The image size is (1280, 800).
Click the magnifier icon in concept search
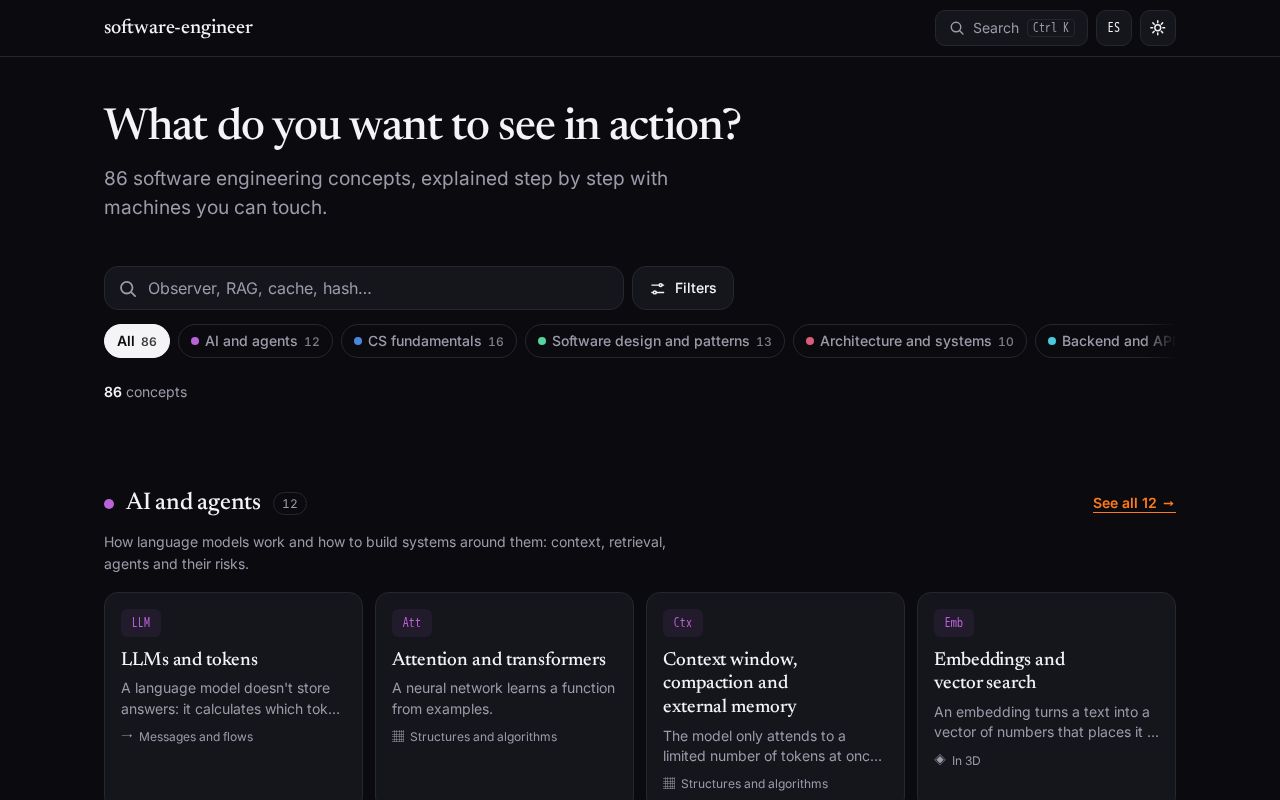(128, 289)
